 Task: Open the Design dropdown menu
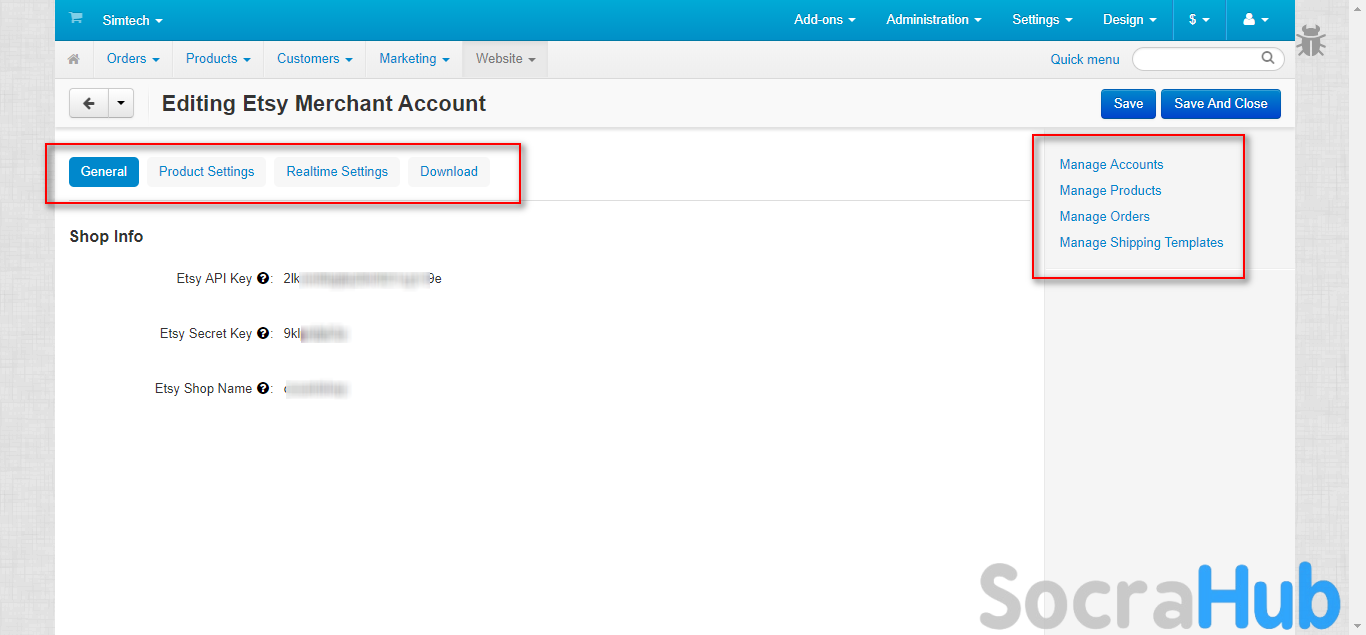pos(1130,19)
